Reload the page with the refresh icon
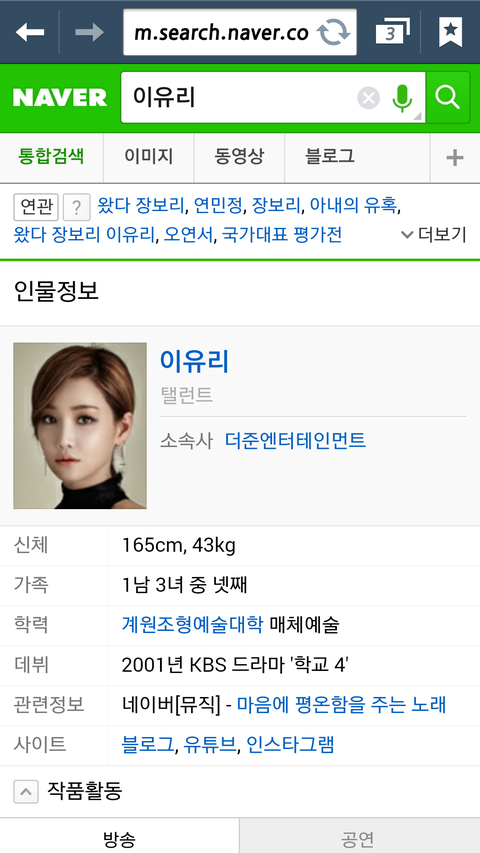This screenshot has height=853, width=480. click(x=333, y=32)
